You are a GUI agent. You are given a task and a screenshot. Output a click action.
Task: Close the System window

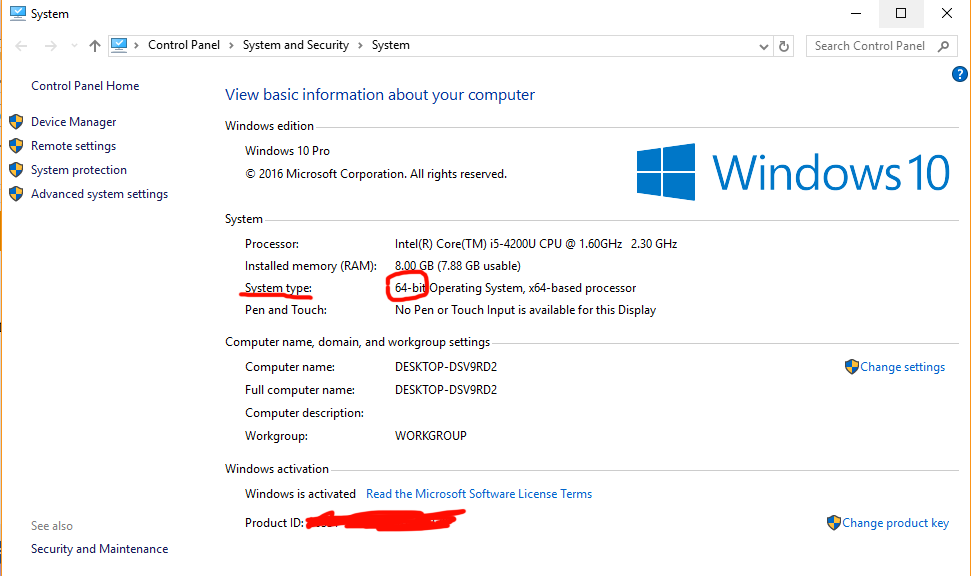point(947,14)
